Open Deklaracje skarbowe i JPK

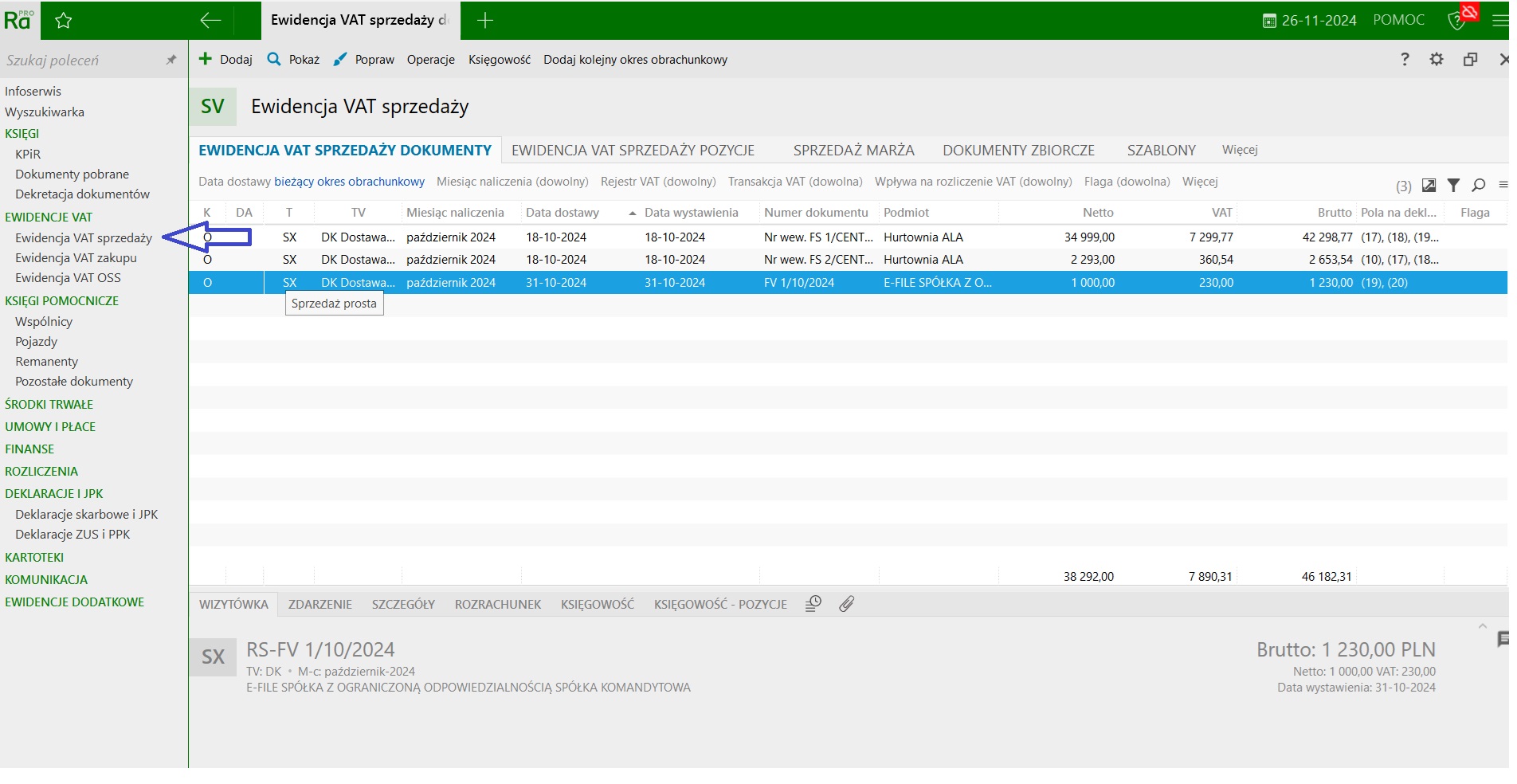(x=86, y=515)
